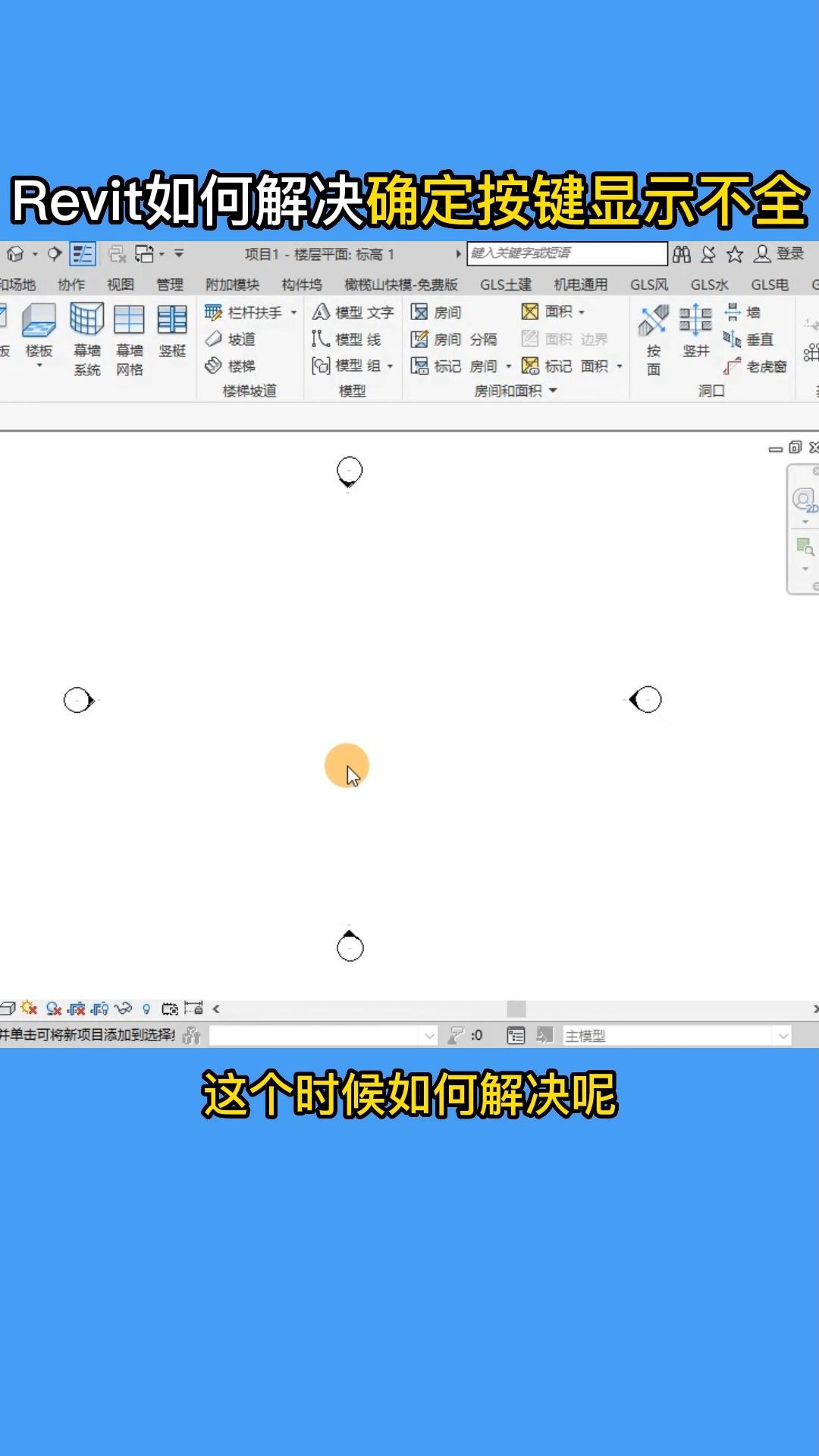The image size is (819, 1456).
Task: Switch to the 视图 ribbon tab
Action: [120, 284]
